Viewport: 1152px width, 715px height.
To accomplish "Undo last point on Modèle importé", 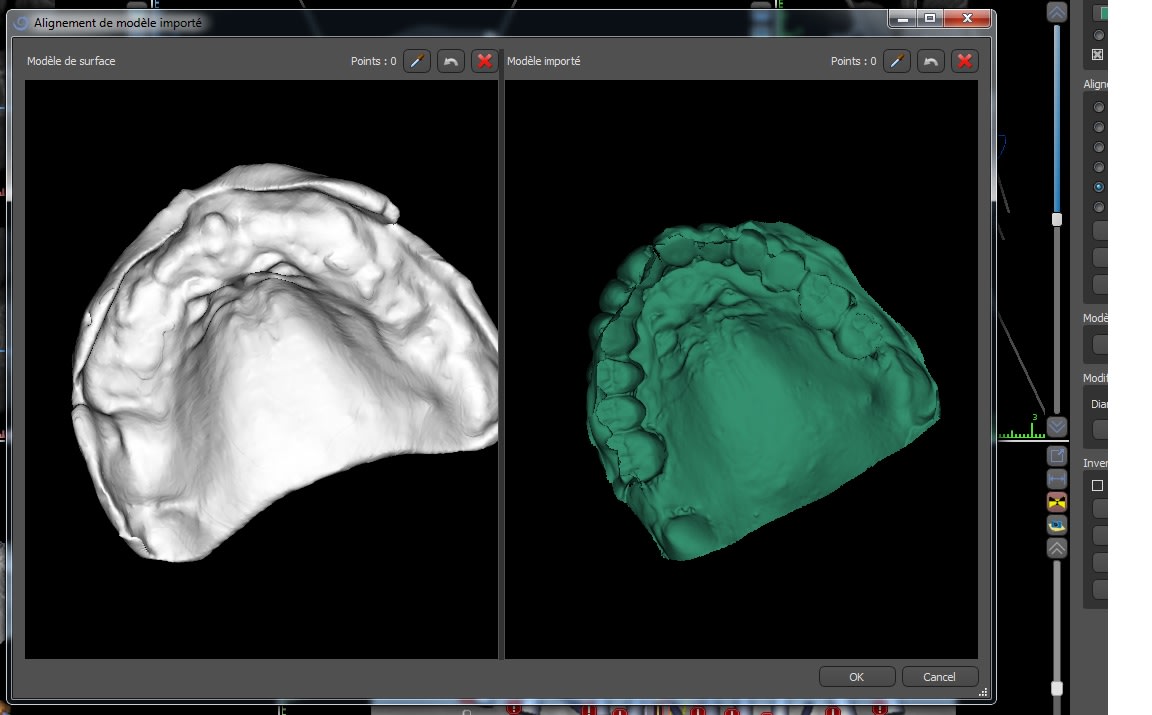I will (x=931, y=61).
